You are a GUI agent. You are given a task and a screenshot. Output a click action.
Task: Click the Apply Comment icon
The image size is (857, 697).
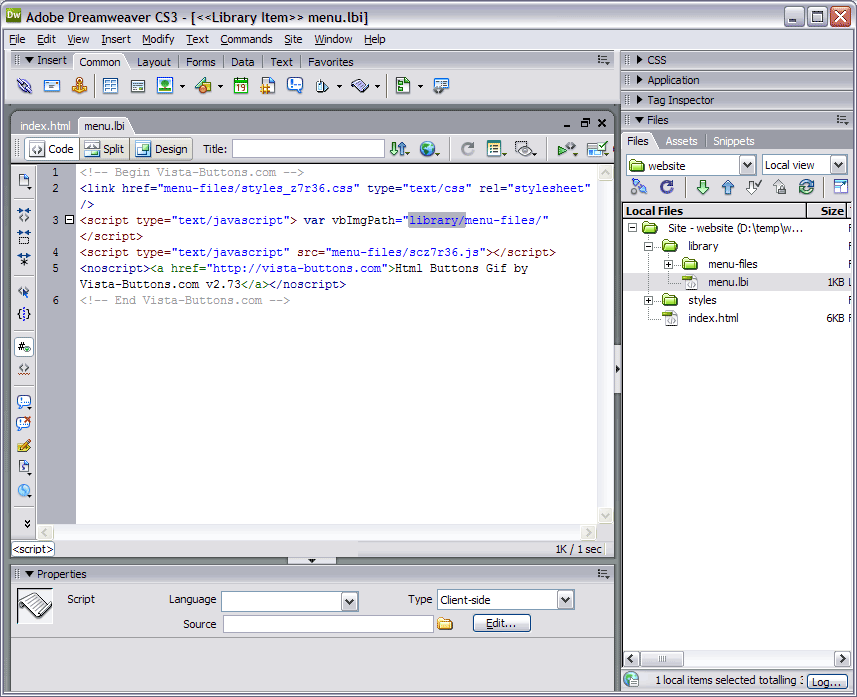(24, 402)
